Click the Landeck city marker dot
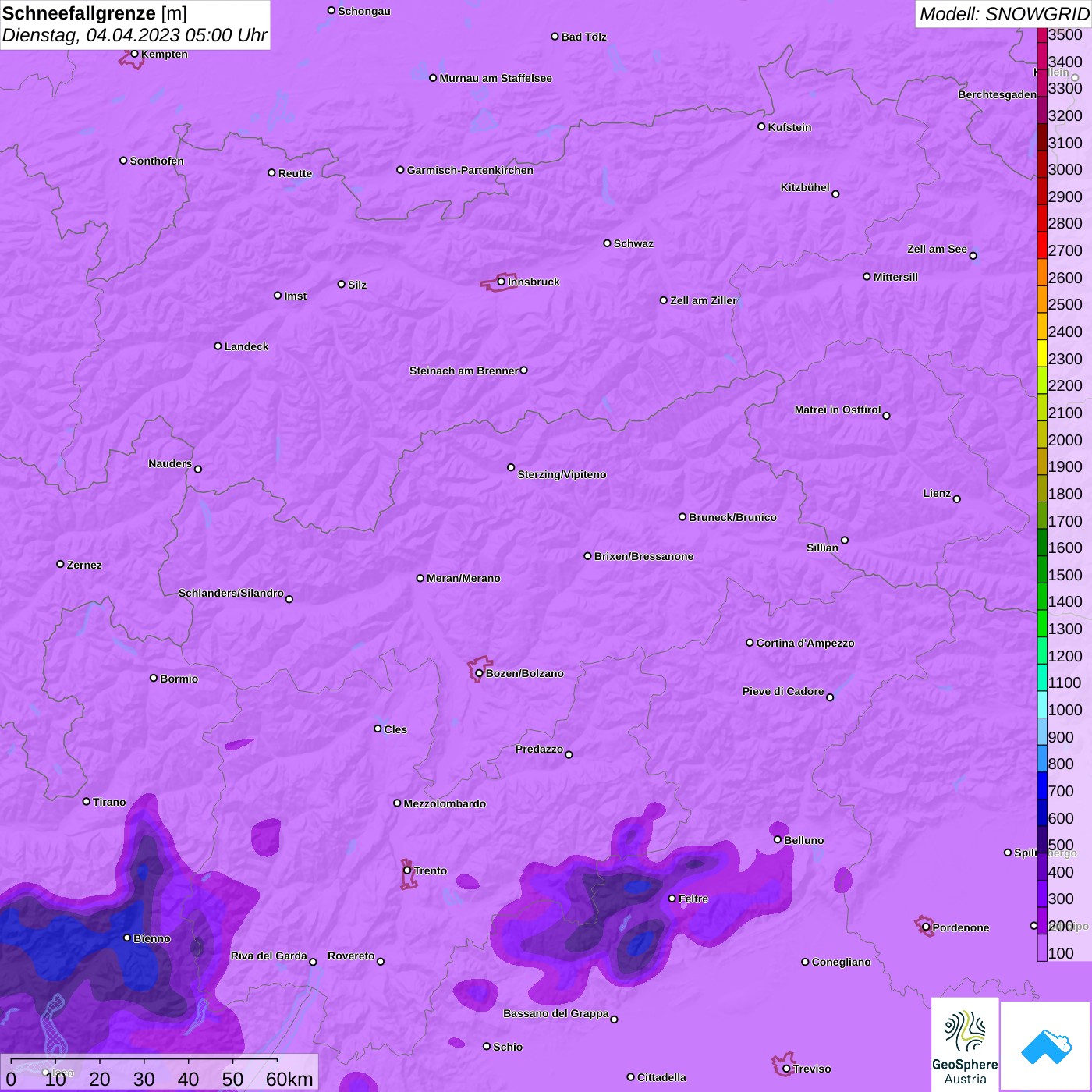Viewport: 1092px width, 1092px height. pyautogui.click(x=218, y=346)
